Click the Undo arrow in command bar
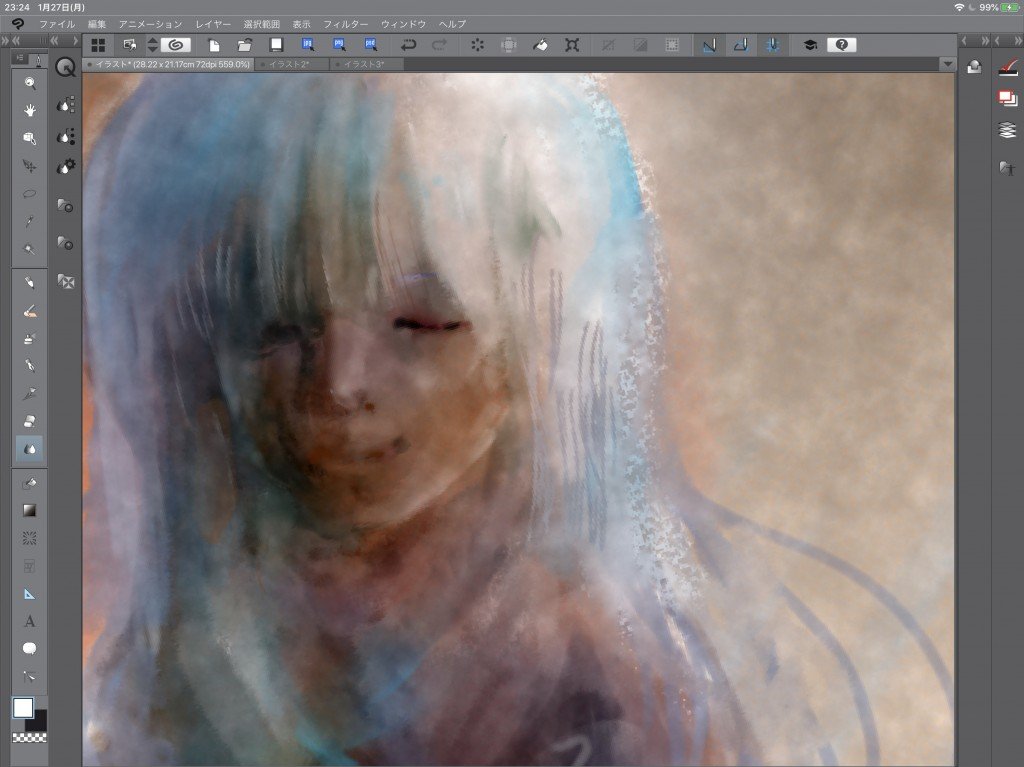1024x767 pixels. [x=408, y=44]
